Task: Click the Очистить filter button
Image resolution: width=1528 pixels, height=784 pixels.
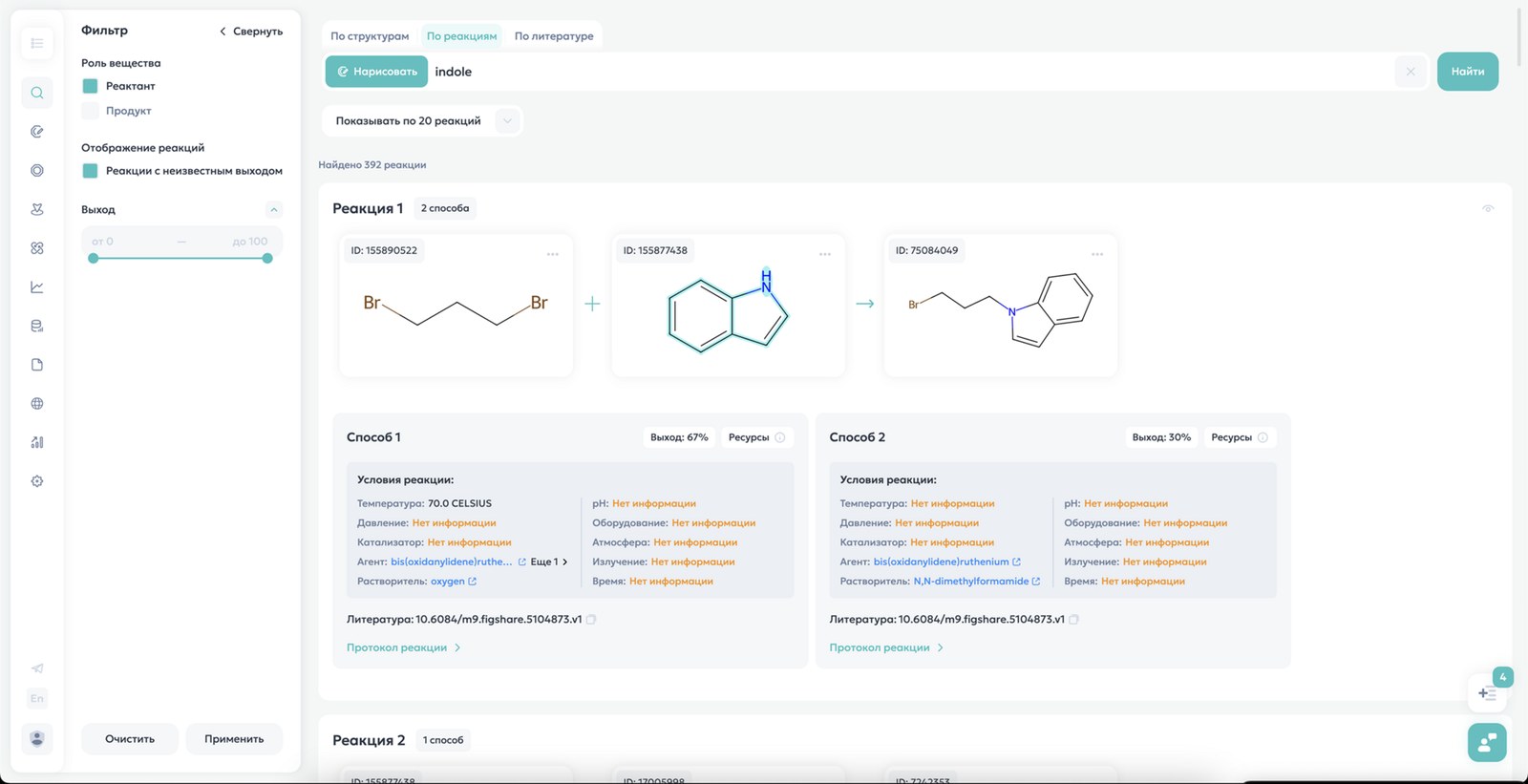Action: click(130, 739)
